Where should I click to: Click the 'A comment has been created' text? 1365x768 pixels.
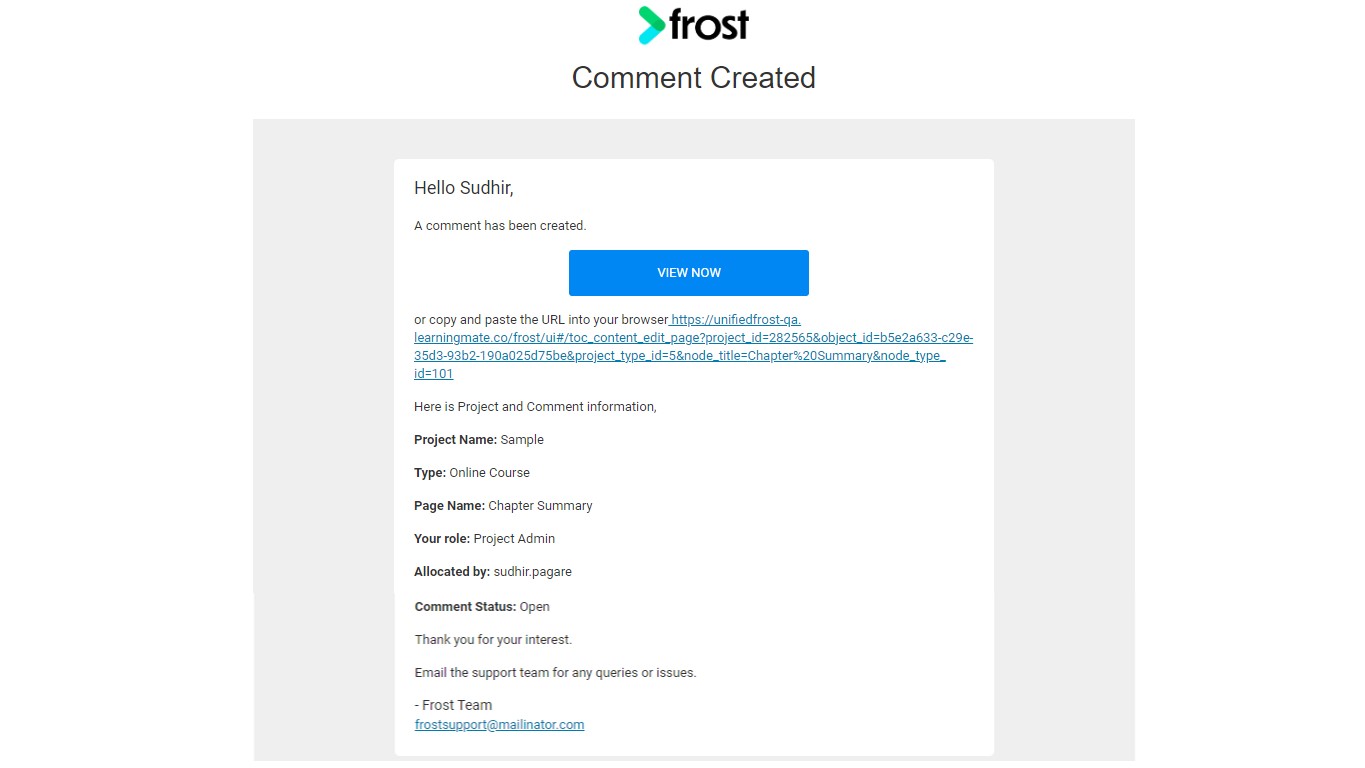(x=500, y=226)
